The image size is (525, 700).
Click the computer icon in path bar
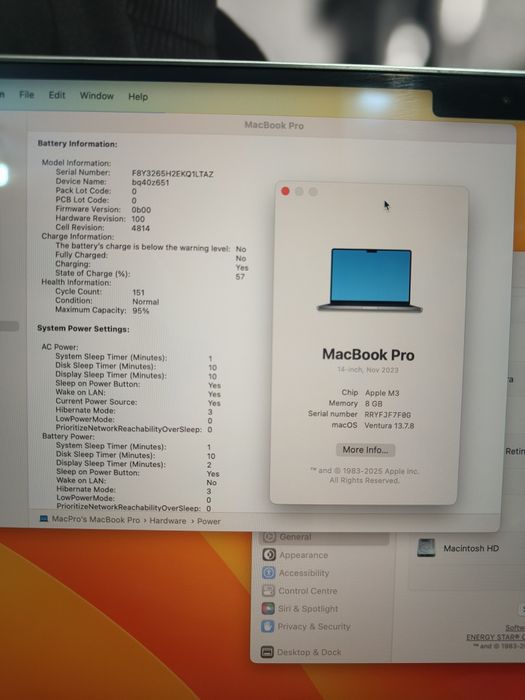tap(44, 519)
